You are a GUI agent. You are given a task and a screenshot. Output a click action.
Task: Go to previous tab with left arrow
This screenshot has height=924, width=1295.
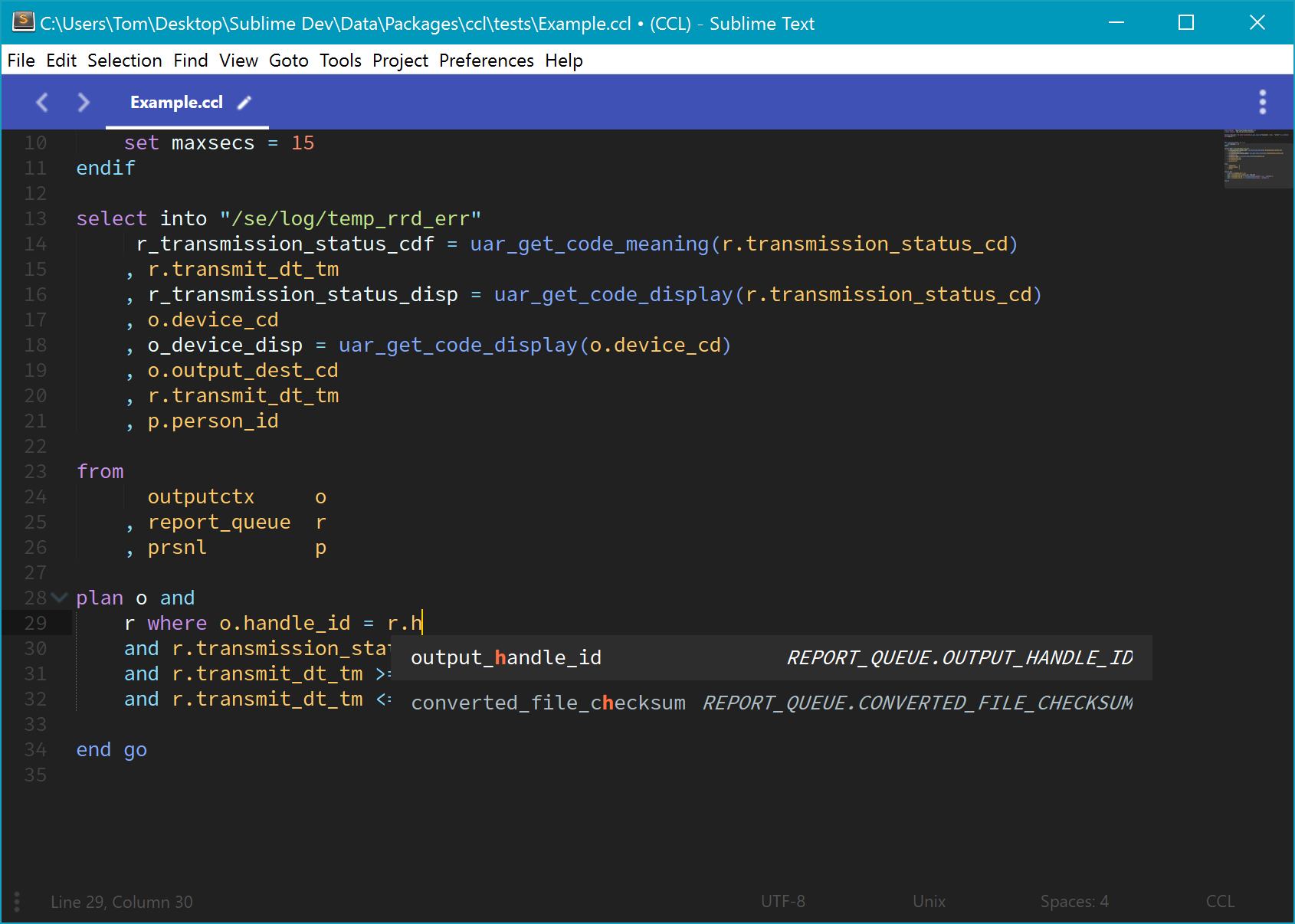pyautogui.click(x=42, y=102)
